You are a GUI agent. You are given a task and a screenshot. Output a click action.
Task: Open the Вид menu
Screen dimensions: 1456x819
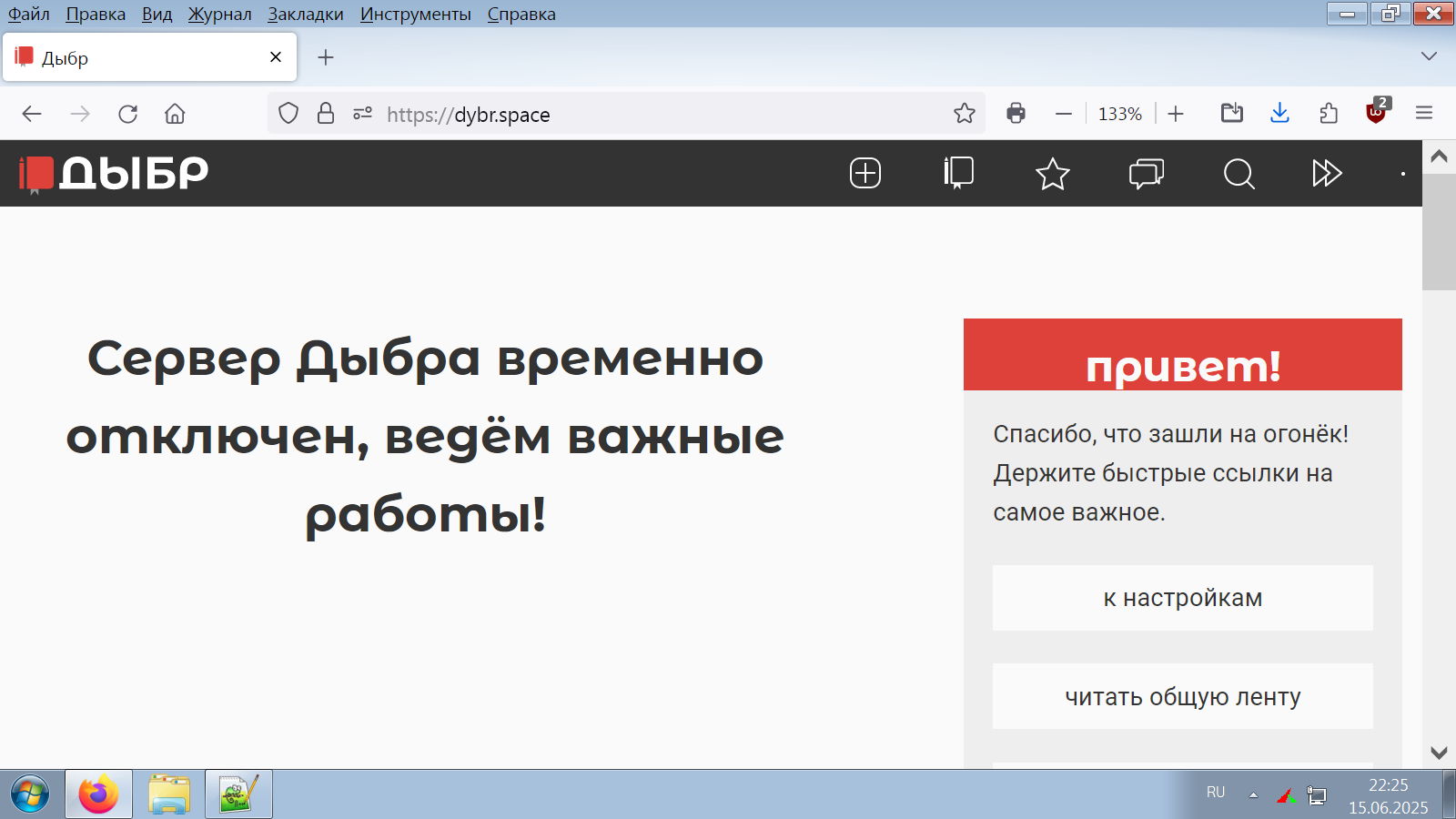[x=157, y=14]
